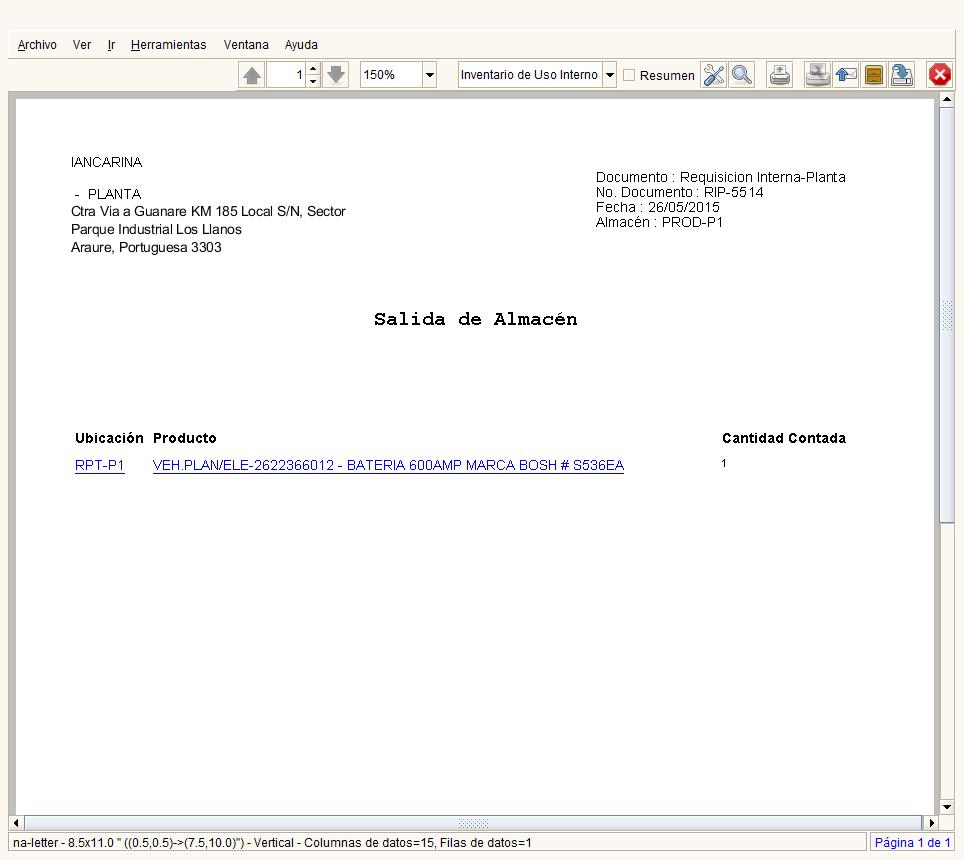Click the page number input field
The height and width of the screenshot is (860, 964).
[286, 75]
